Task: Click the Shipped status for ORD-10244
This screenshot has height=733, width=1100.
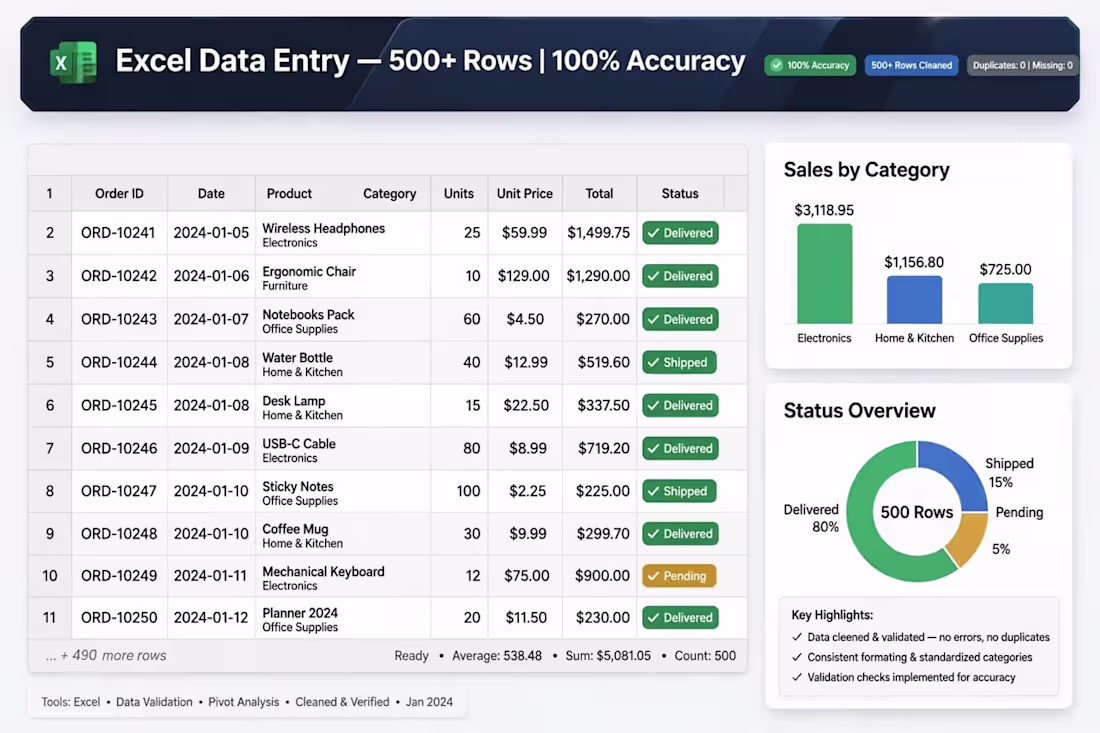Action: click(x=679, y=362)
